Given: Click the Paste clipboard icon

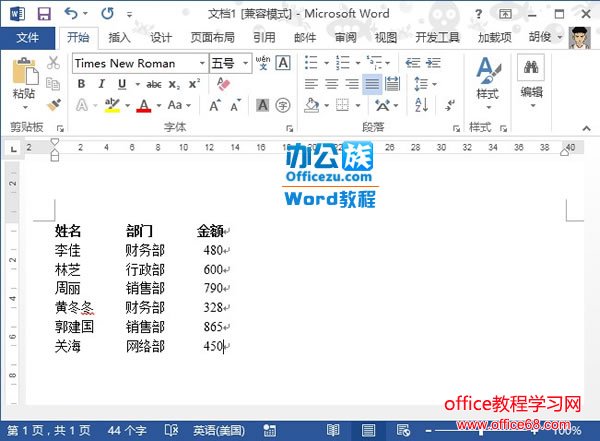Looking at the screenshot, I should 25,72.
